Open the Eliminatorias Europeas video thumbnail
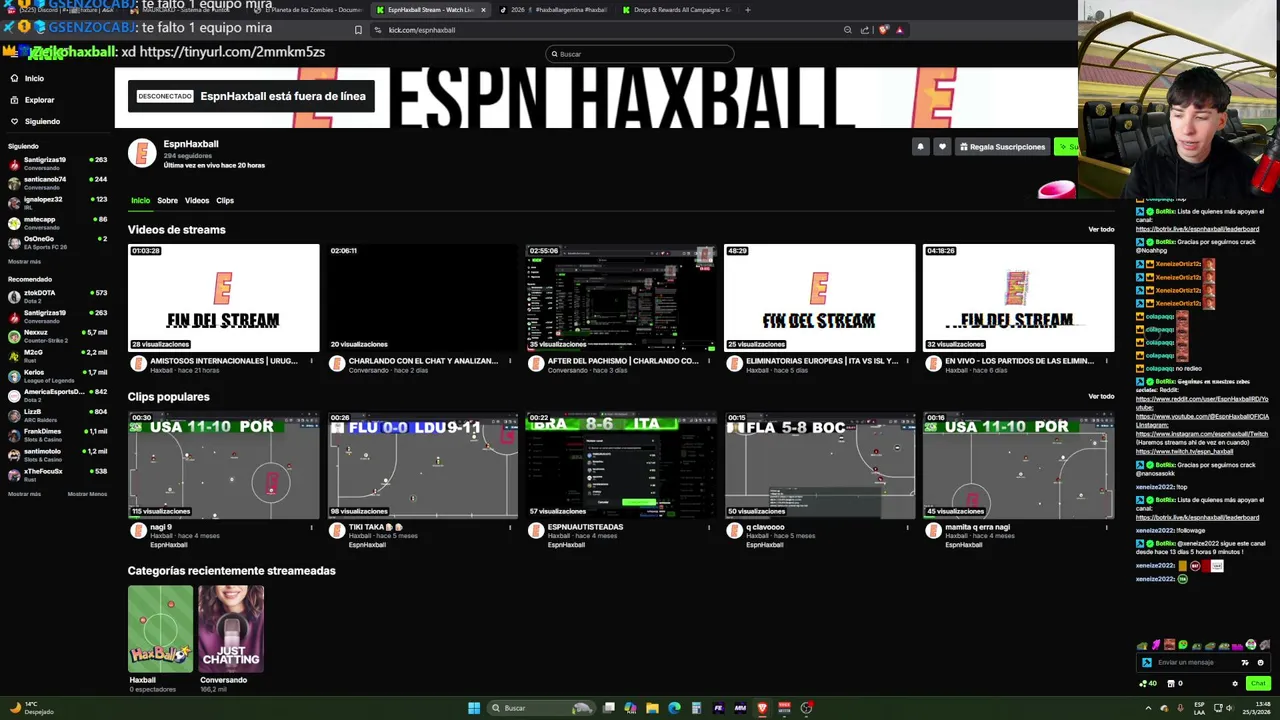The height and width of the screenshot is (720, 1280). point(820,298)
